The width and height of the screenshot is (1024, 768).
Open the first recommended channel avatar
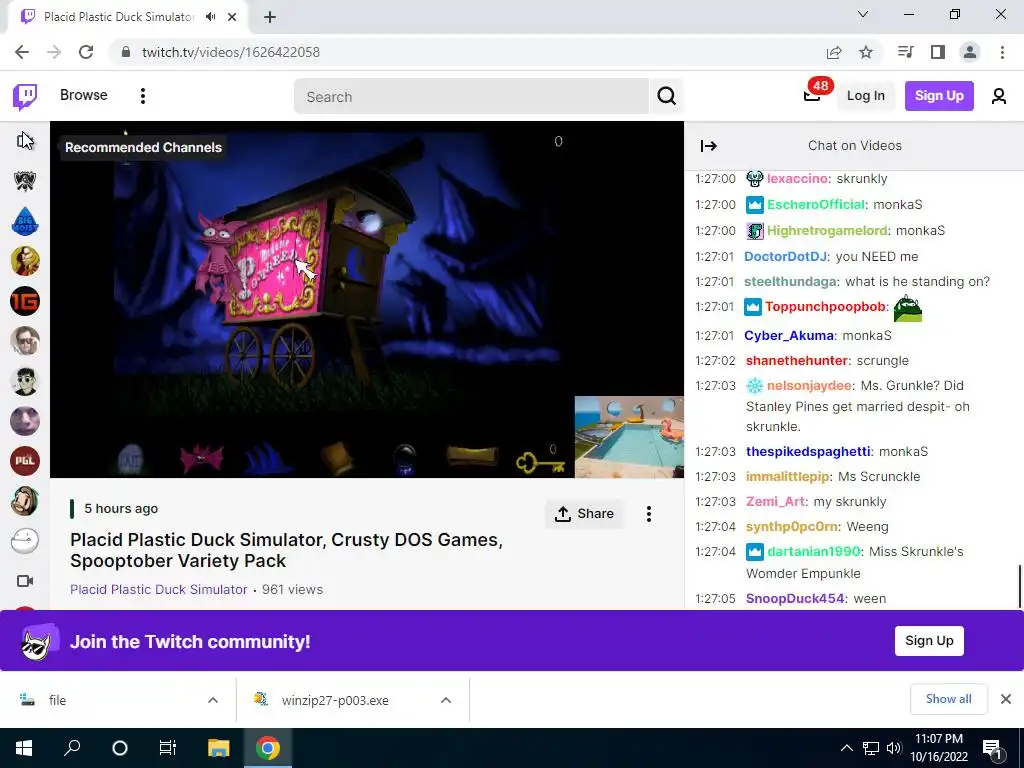(x=25, y=181)
